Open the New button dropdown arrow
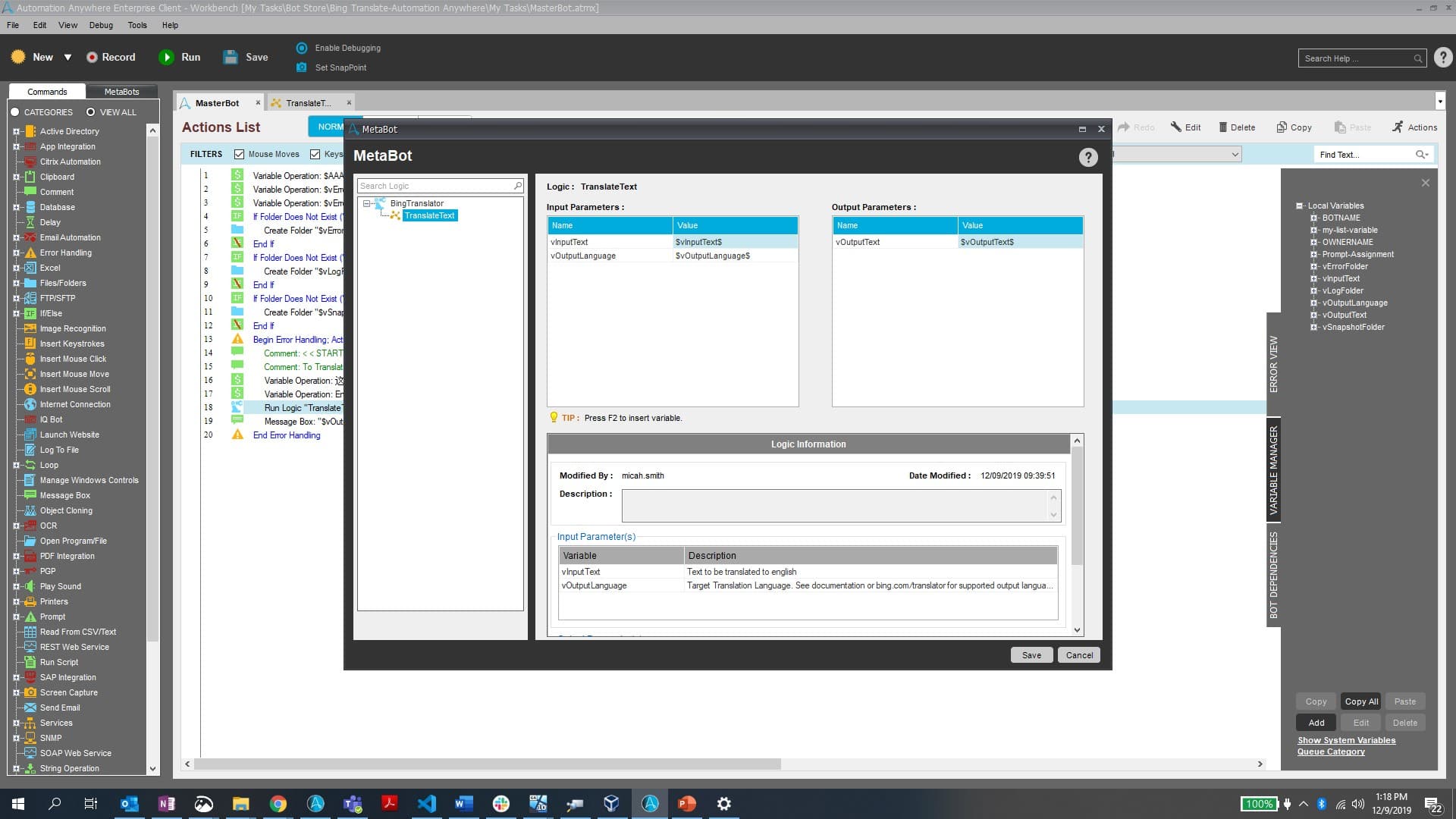This screenshot has width=1456, height=819. (67, 58)
